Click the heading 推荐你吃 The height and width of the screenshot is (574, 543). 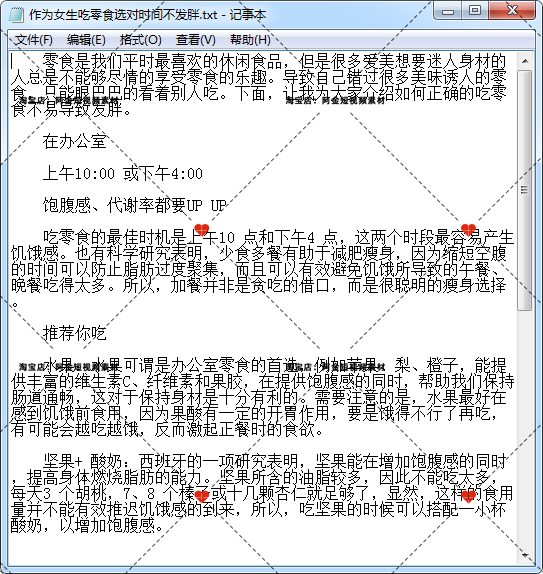tap(75, 333)
